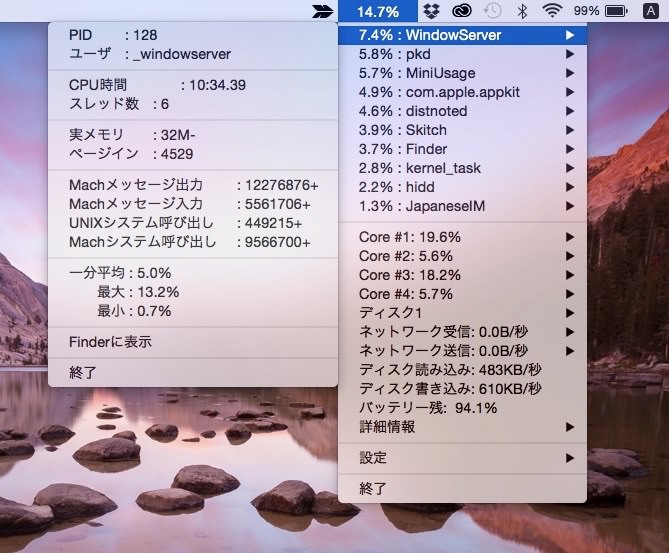The height and width of the screenshot is (553, 669).
Task: Click the 実メモリ : 32M- line
Action: click(193, 135)
